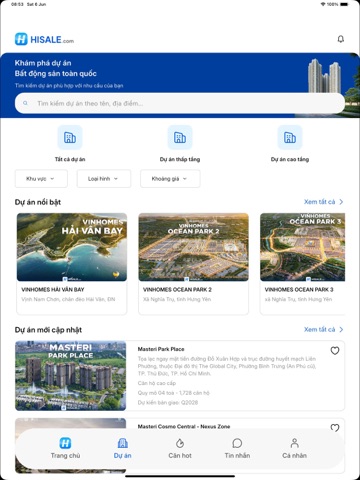The width and height of the screenshot is (360, 480).
Task: Tap the battery status icon
Action: tap(345, 4)
